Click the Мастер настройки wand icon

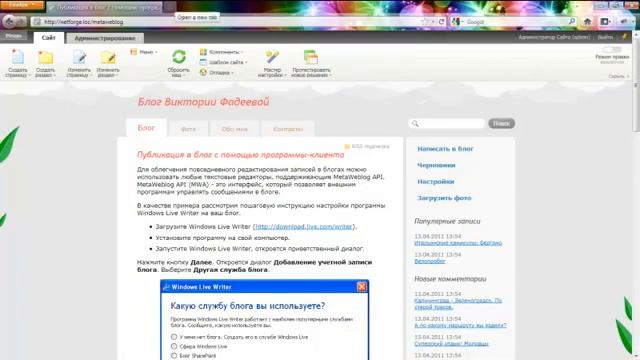[x=272, y=57]
